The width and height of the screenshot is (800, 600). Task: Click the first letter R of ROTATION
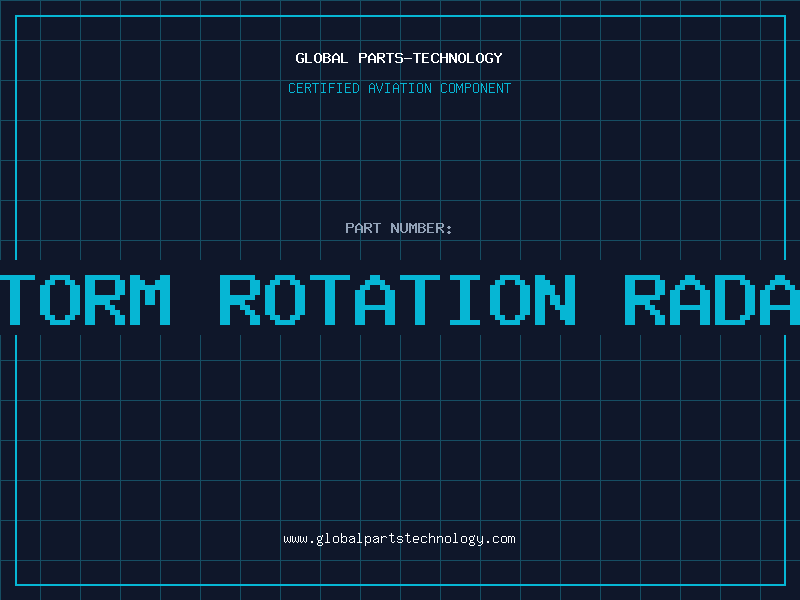tap(241, 299)
